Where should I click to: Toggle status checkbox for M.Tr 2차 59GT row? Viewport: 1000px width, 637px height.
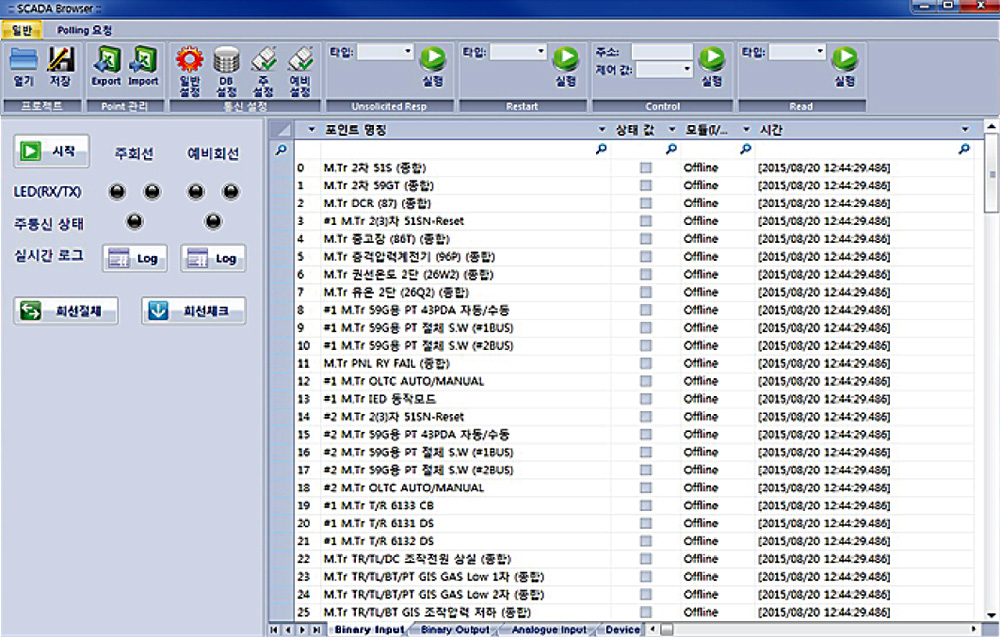tap(646, 186)
